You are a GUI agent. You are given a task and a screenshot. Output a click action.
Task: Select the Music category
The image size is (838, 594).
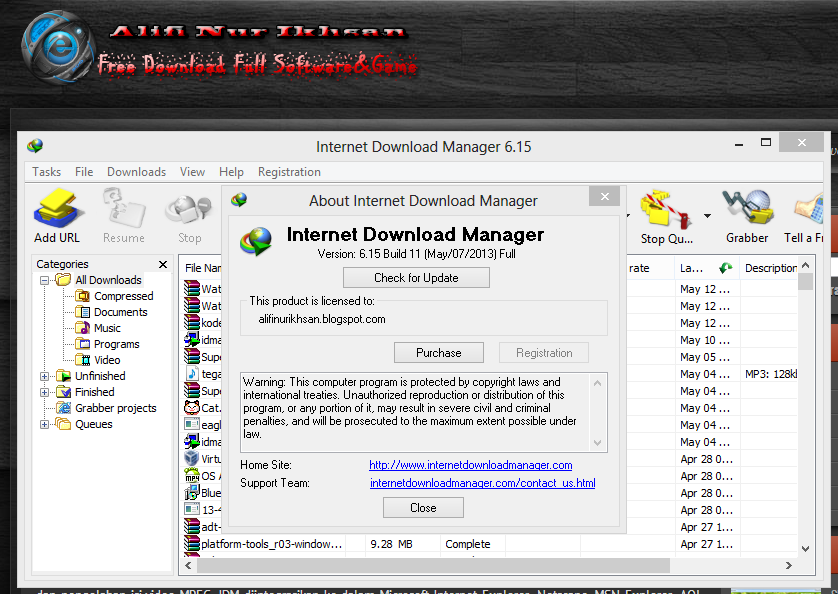coord(107,328)
